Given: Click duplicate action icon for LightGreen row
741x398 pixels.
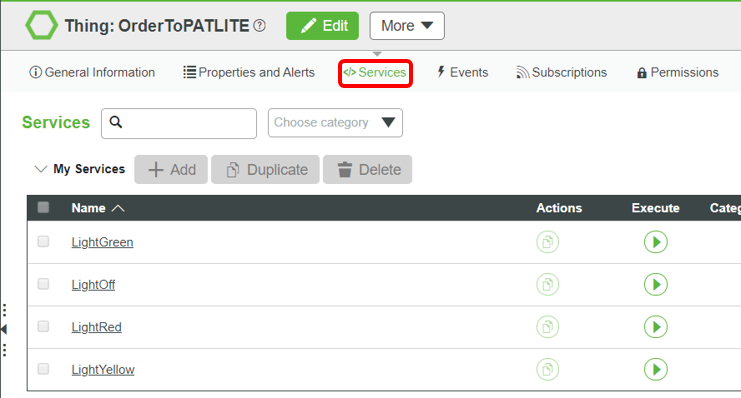Looking at the screenshot, I should pyautogui.click(x=548, y=242).
